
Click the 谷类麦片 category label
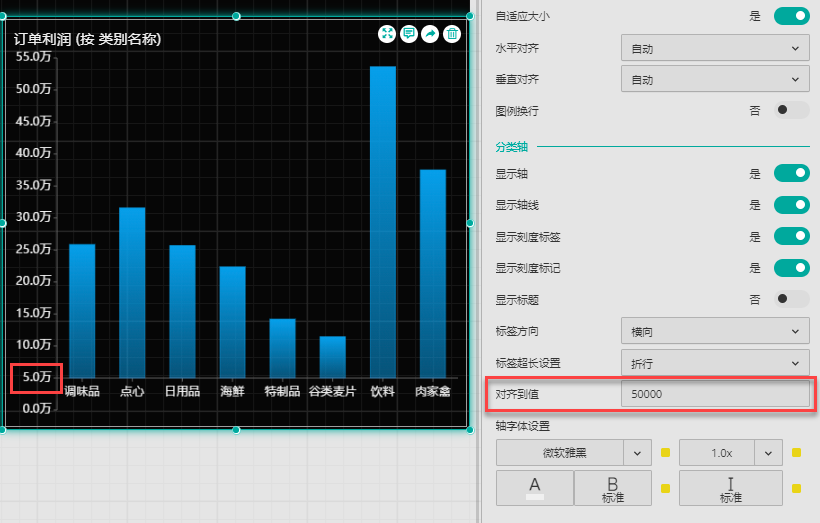[x=333, y=391]
